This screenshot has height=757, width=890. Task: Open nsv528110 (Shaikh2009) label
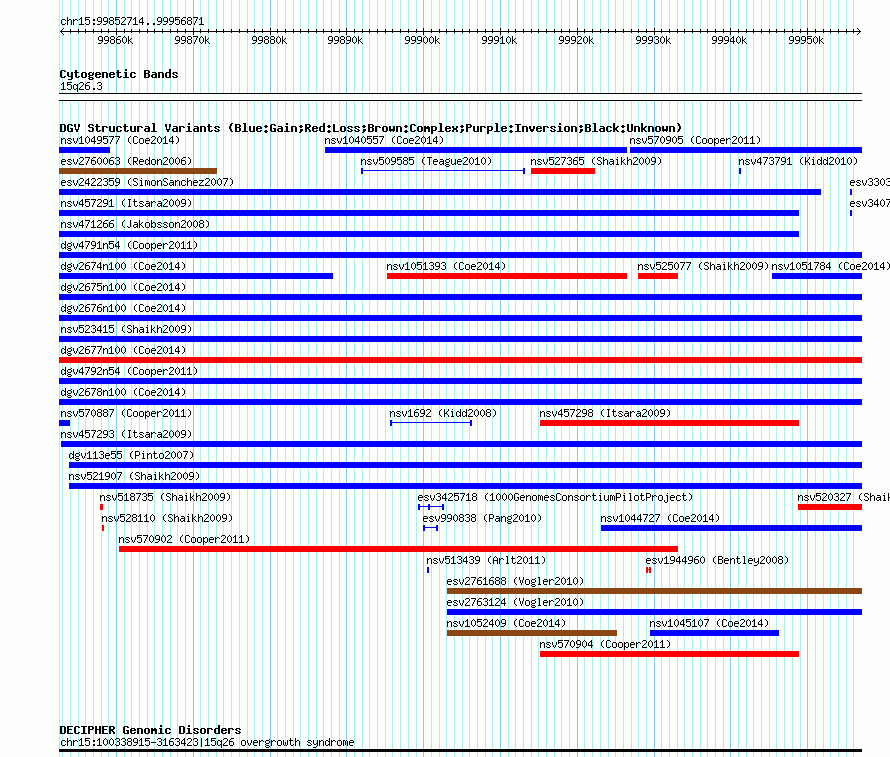click(167, 518)
